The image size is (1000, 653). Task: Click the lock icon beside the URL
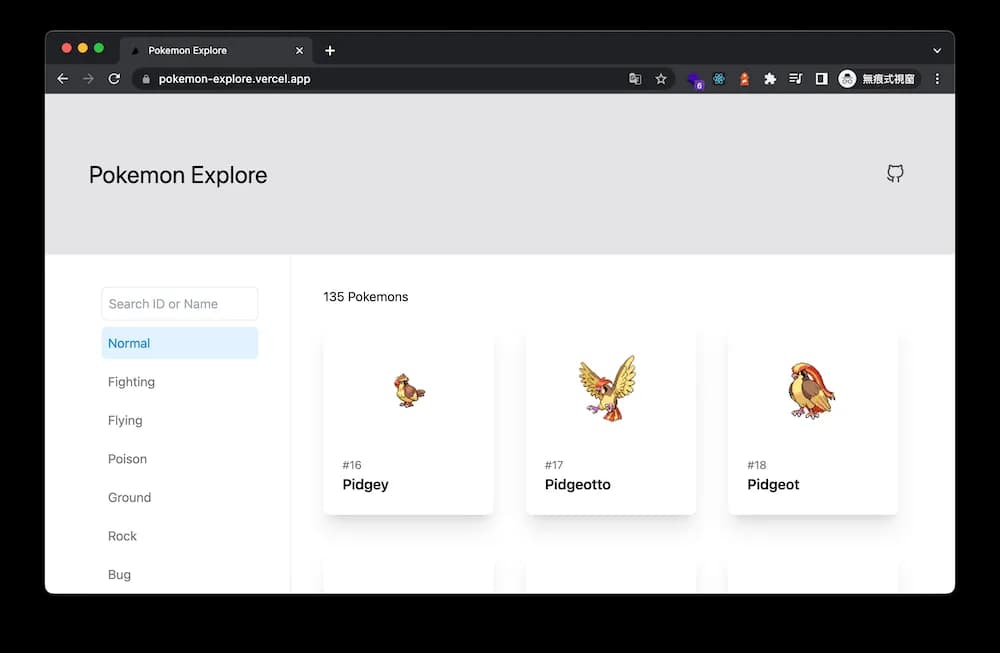(146, 79)
